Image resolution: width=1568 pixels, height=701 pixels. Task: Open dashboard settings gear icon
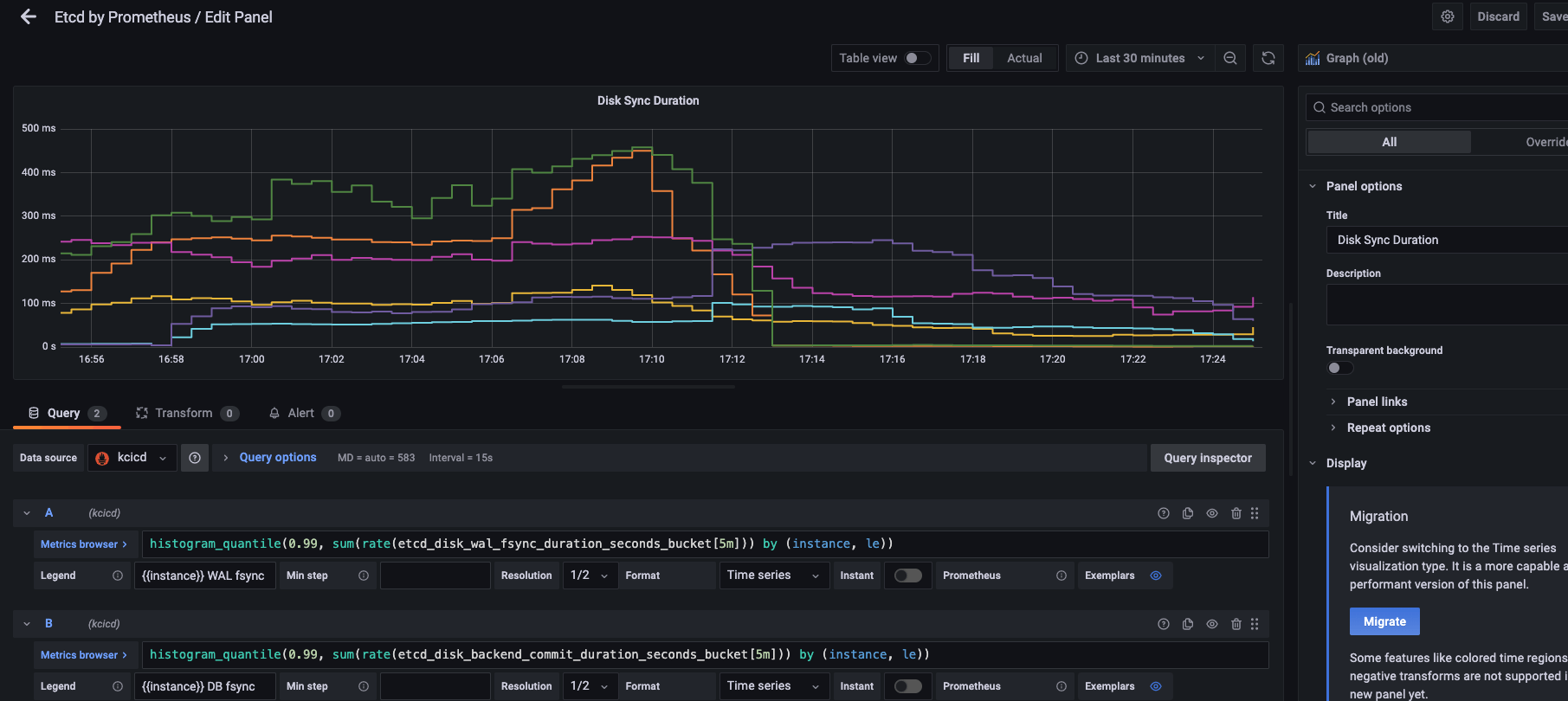(1447, 17)
